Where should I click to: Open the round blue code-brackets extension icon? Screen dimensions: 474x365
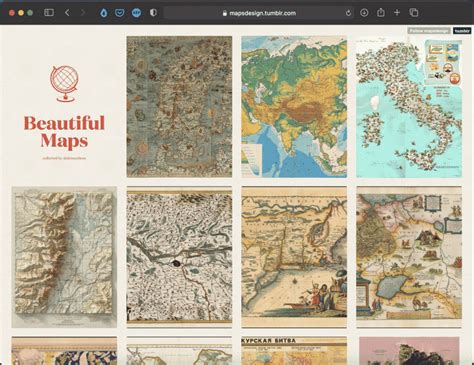(x=136, y=13)
